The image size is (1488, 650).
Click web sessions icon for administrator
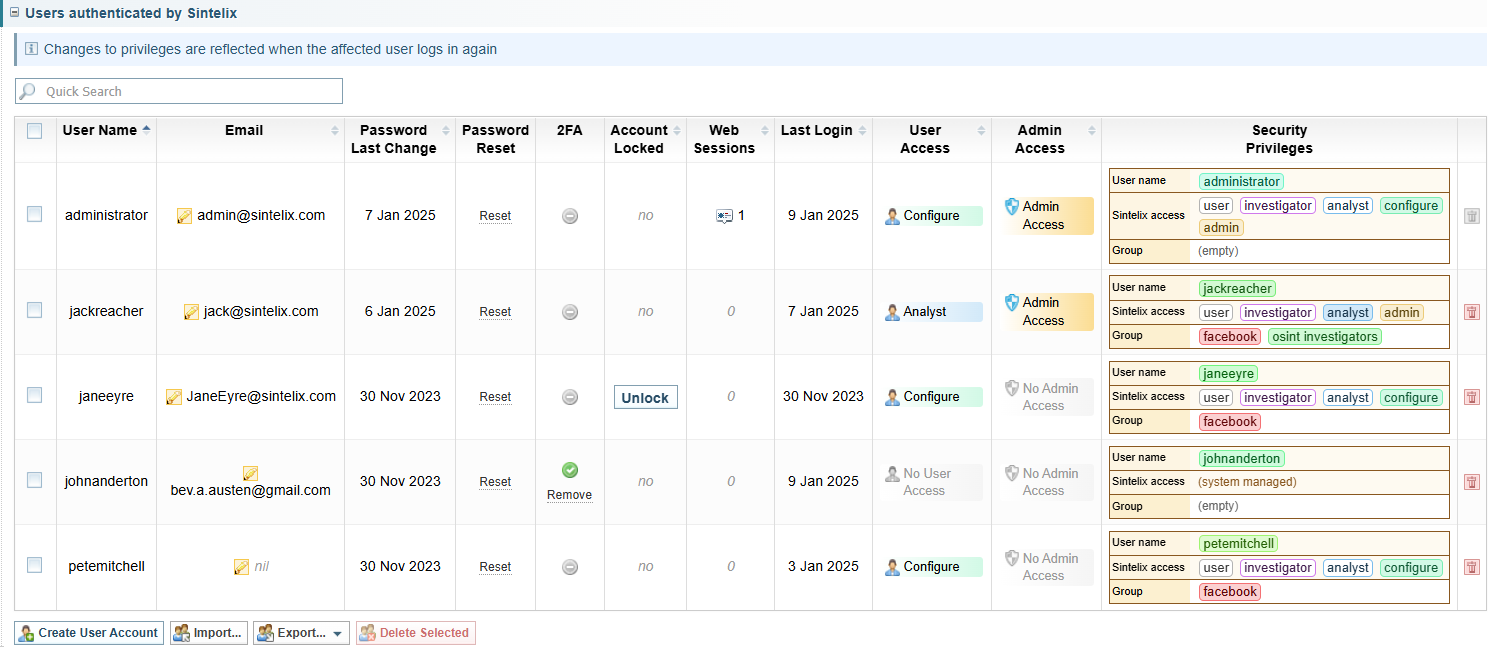click(x=724, y=216)
